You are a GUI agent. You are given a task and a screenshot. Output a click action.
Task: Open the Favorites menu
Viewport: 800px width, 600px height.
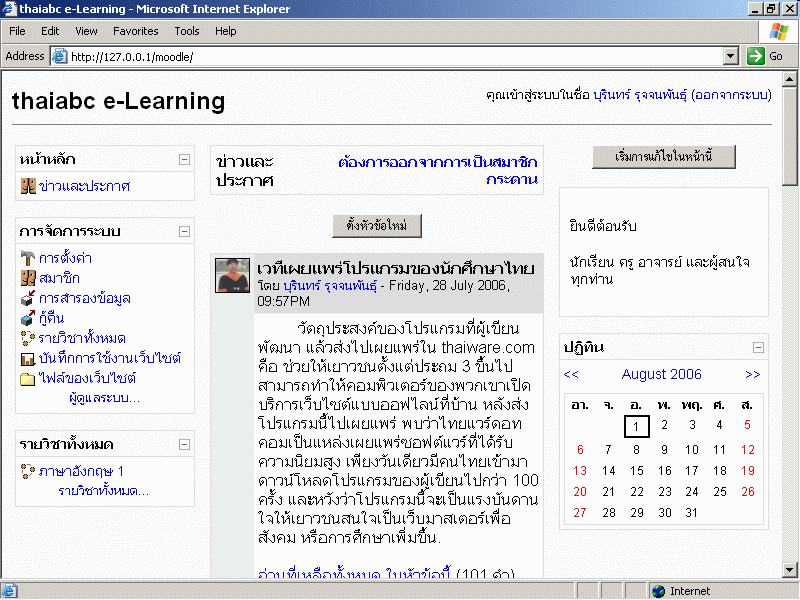click(x=135, y=31)
